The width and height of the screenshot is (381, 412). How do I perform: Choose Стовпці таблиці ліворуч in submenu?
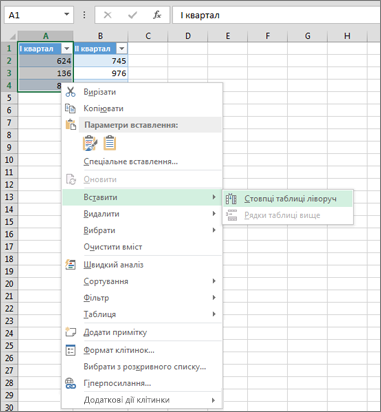pyautogui.click(x=287, y=199)
